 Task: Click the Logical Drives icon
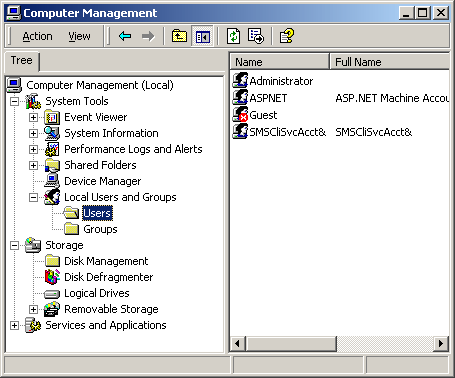click(52, 294)
